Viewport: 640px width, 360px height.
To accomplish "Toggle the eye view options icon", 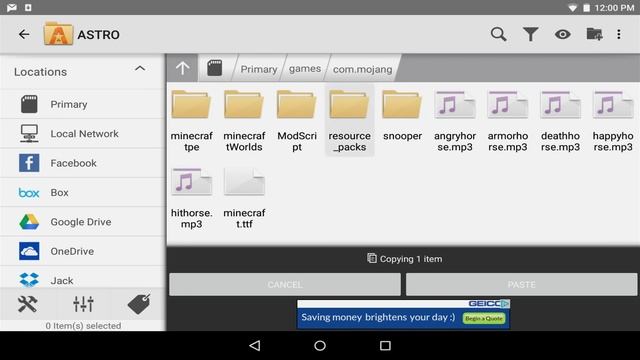I will (562, 35).
